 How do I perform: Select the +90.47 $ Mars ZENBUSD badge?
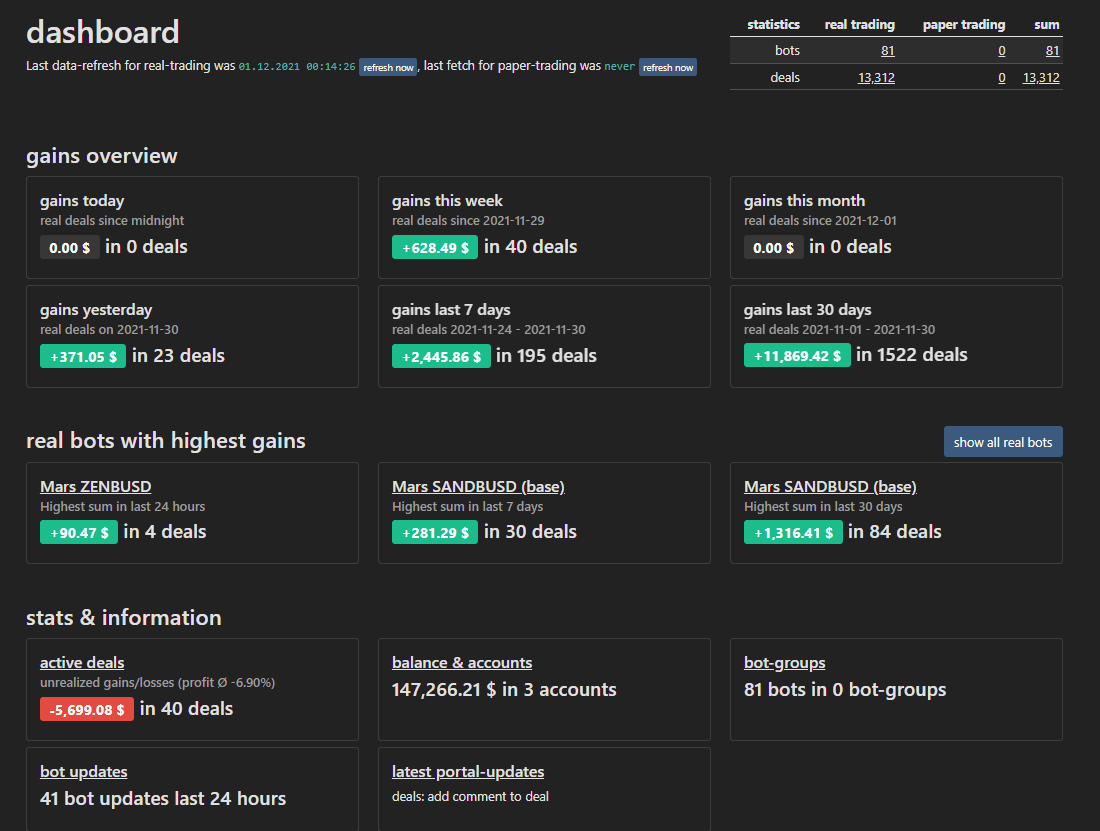[79, 533]
